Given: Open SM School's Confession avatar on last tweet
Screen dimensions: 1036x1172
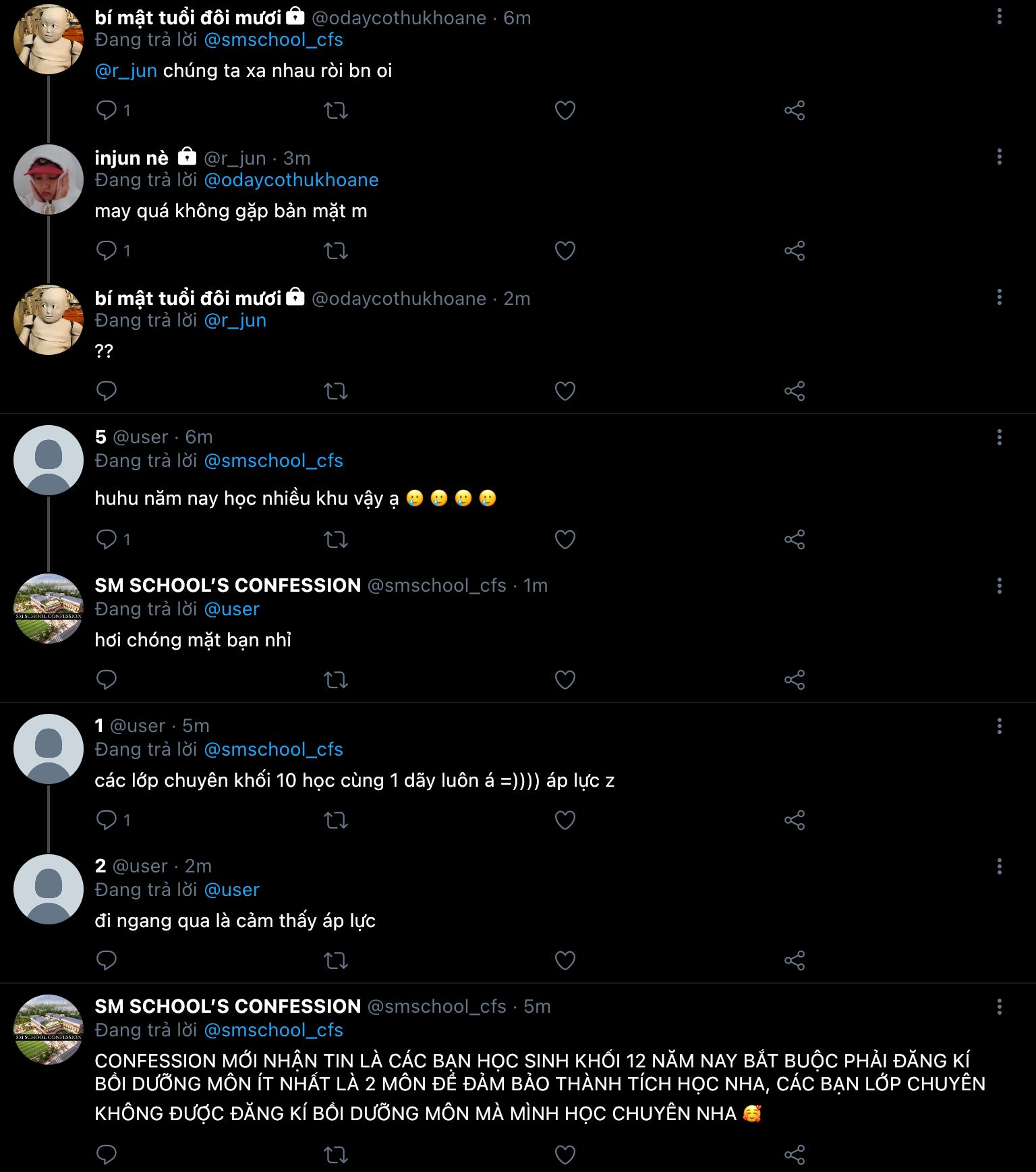Looking at the screenshot, I should 49,1030.
